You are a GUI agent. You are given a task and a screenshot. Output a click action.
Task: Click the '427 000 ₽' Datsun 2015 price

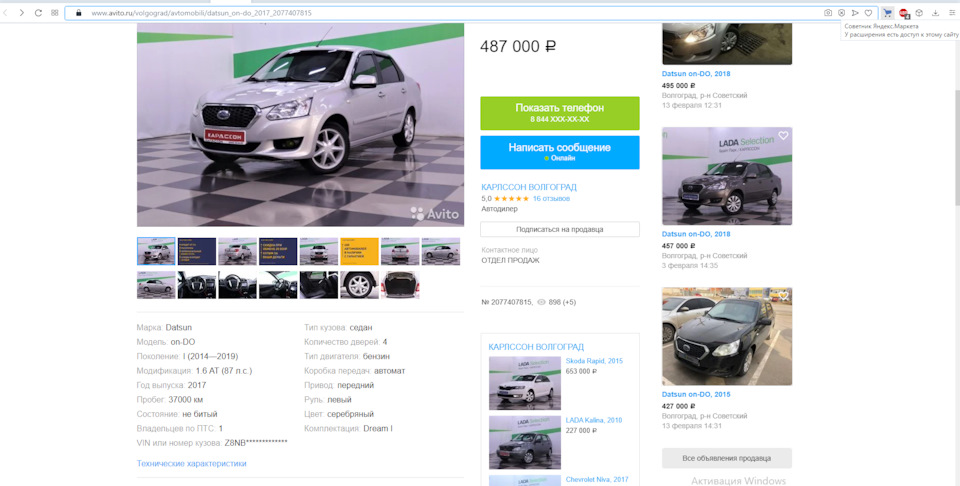(x=679, y=406)
